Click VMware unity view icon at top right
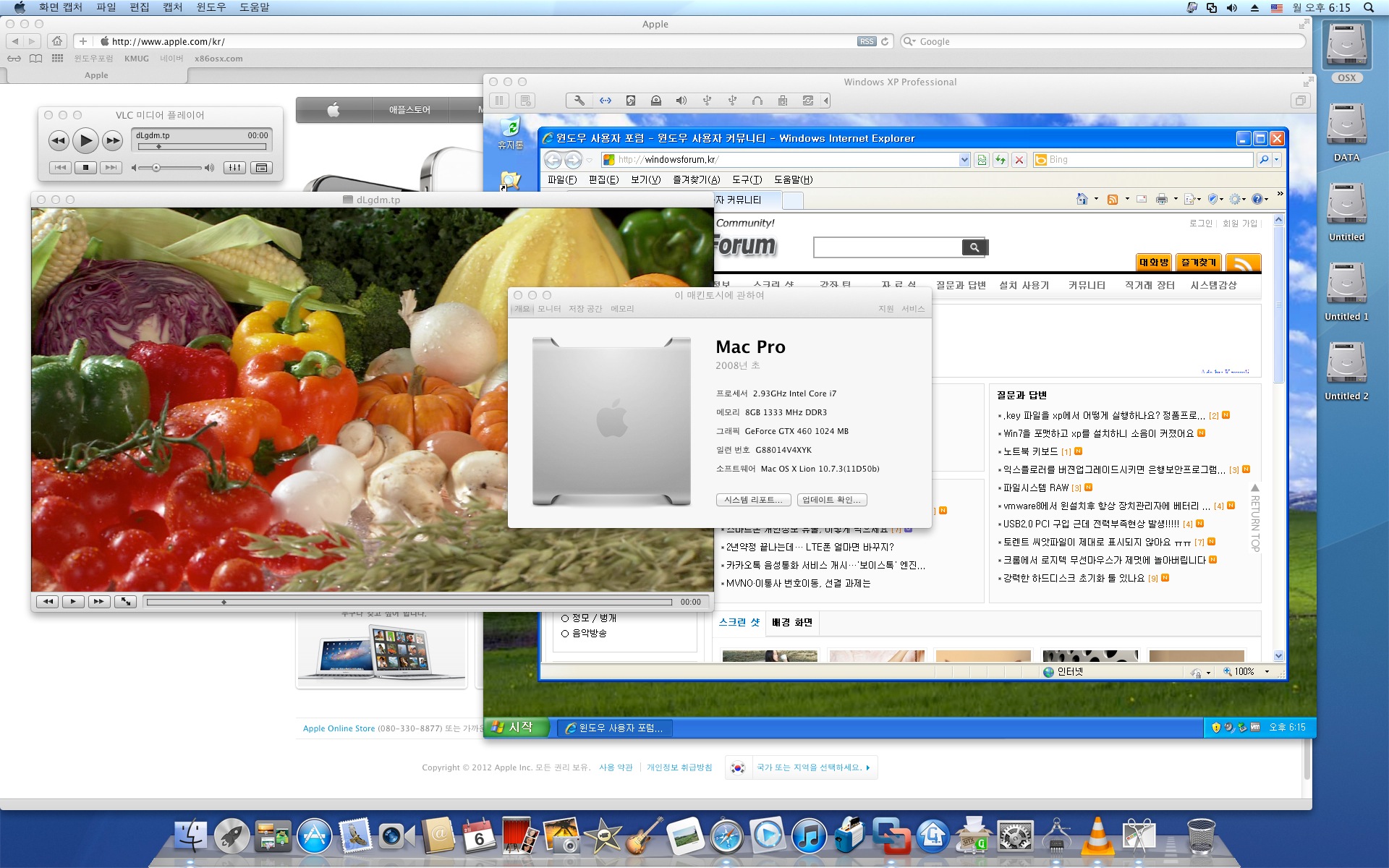The image size is (1389, 868). (1301, 101)
